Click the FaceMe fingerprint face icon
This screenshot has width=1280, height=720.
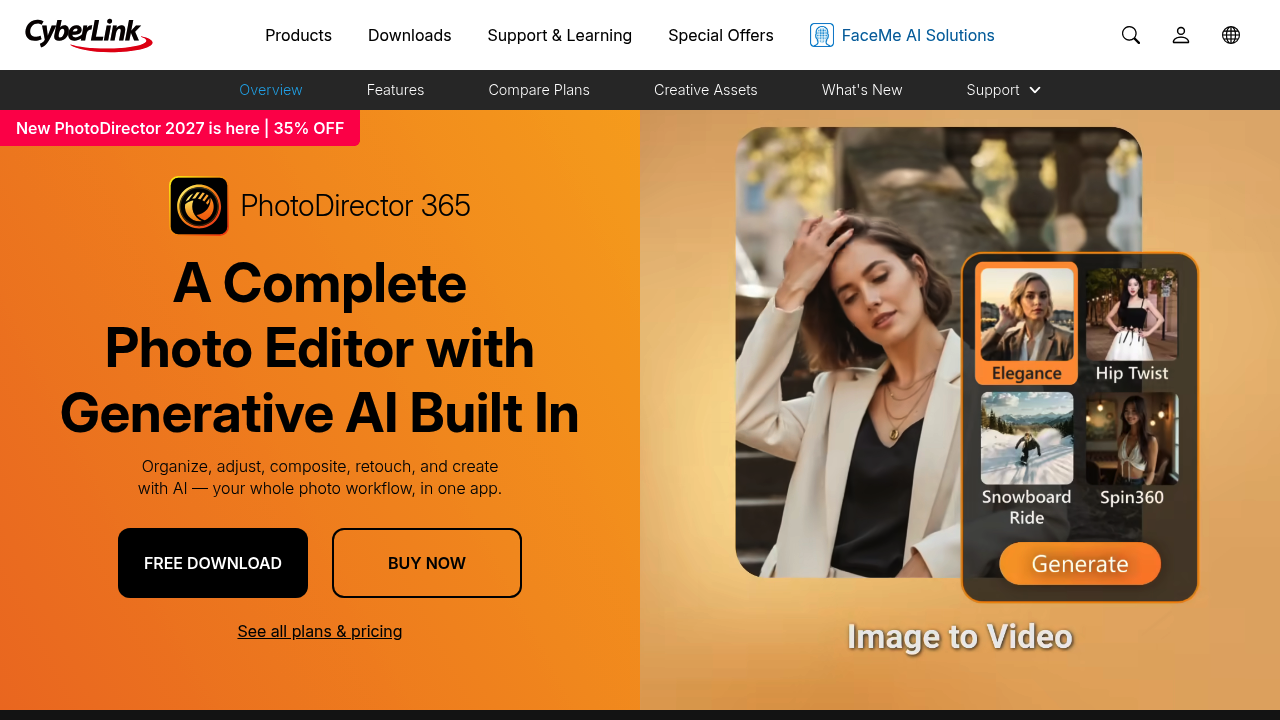click(x=822, y=35)
